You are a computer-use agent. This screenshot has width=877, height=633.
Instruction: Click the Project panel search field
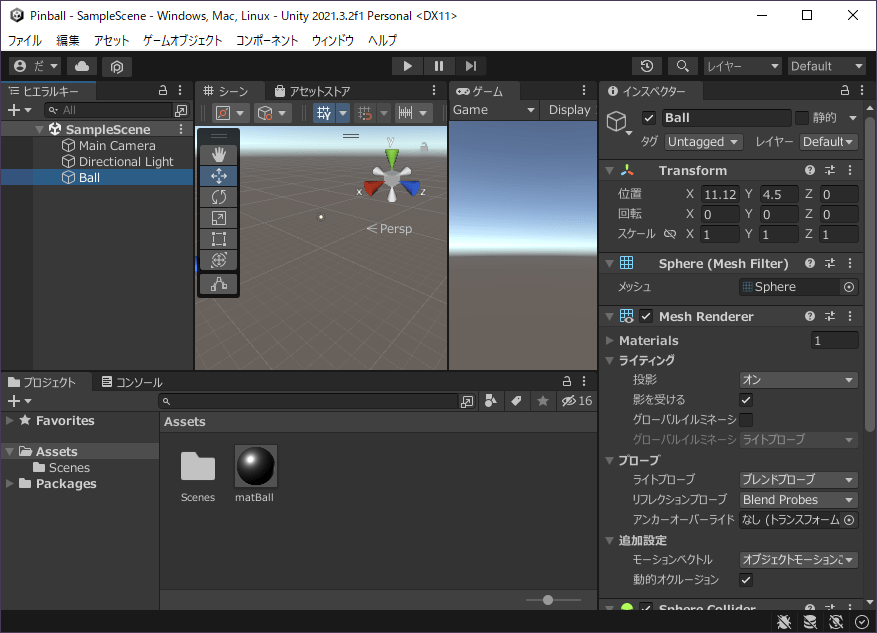tap(308, 401)
